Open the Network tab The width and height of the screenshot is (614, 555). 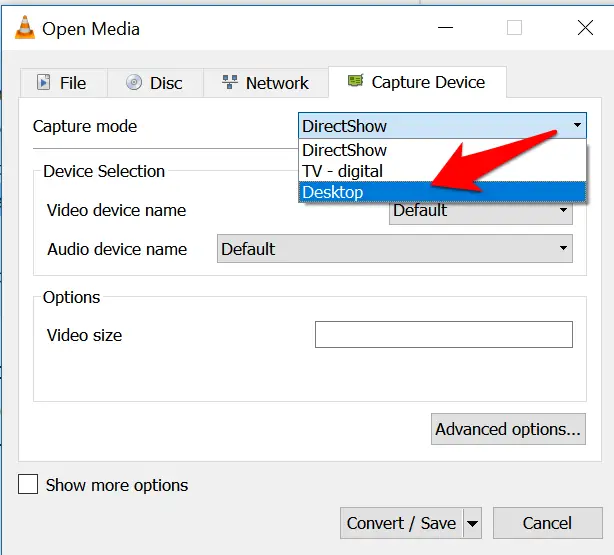coord(266,83)
